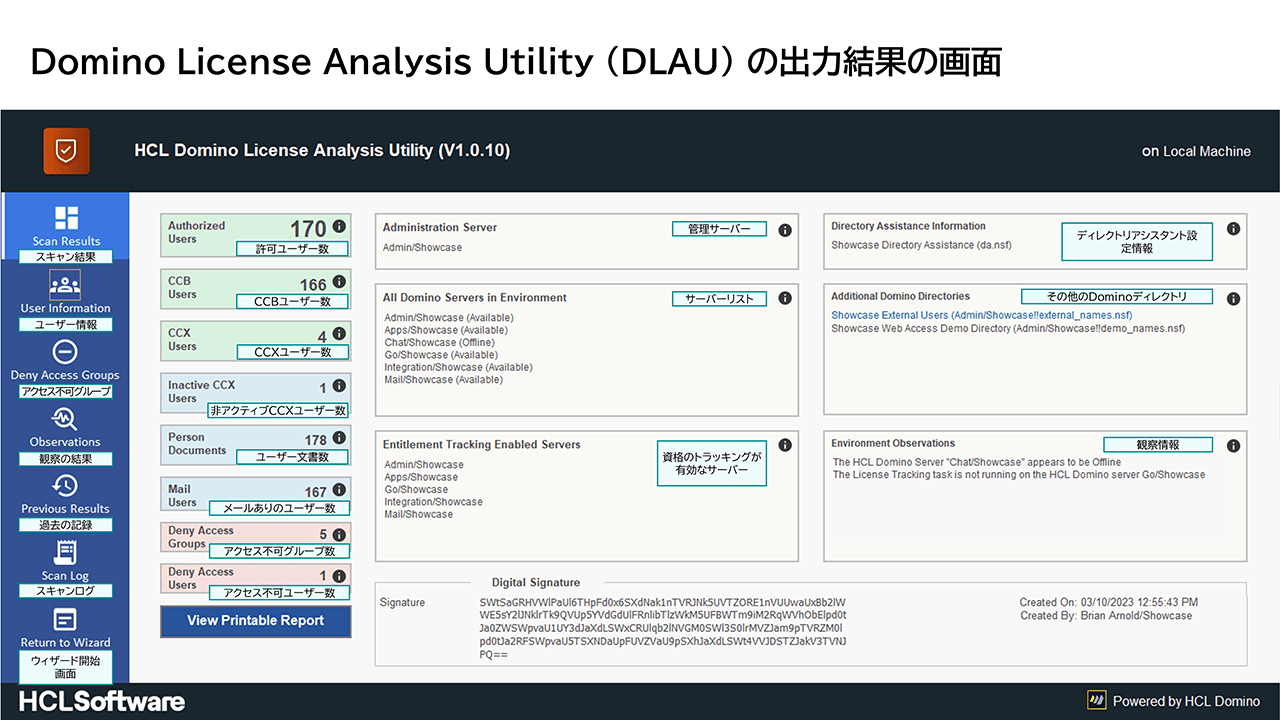Screen dimensions: 1280x720
Task: Select the Observations menu label
Action: pyautogui.click(x=65, y=442)
